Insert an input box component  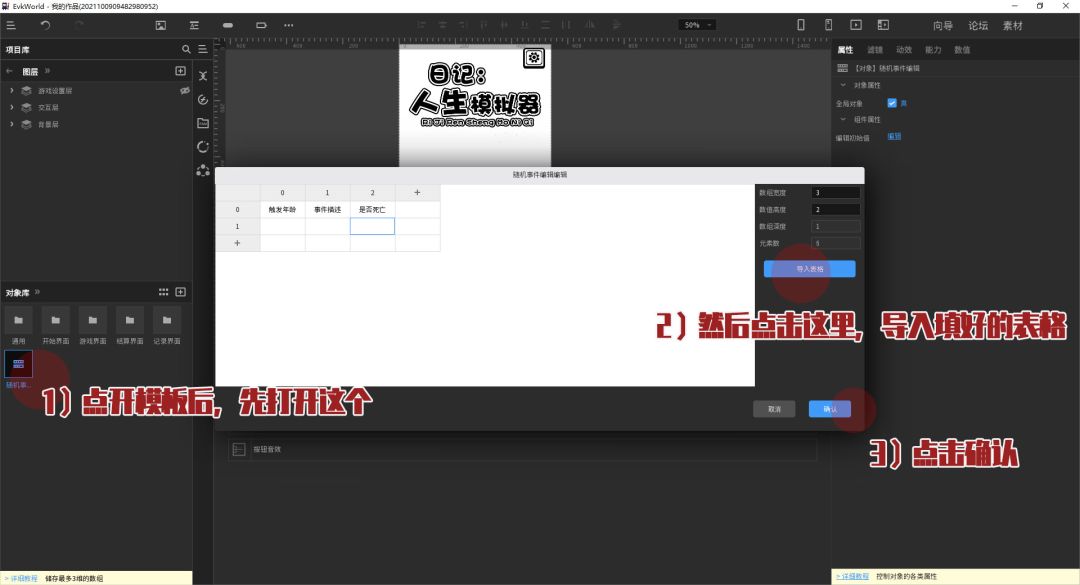pyautogui.click(x=261, y=25)
